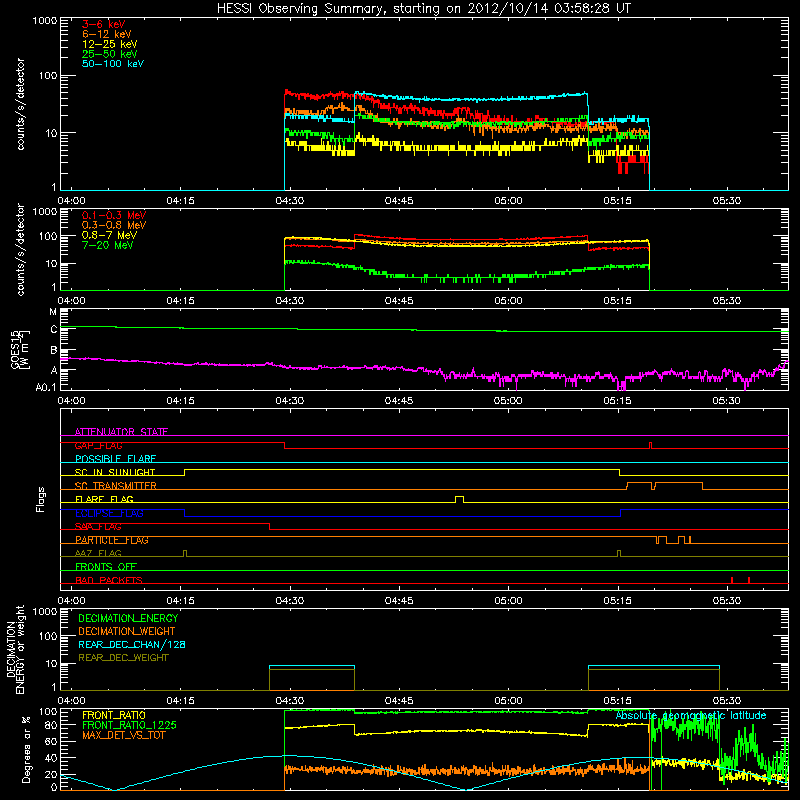This screenshot has height=800, width=800.
Task: Click the A0.1 label on GOES15 axis
Action: click(46, 387)
